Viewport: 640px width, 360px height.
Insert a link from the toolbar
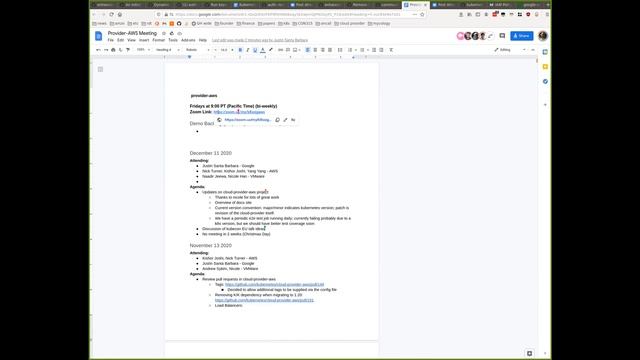(x=280, y=50)
